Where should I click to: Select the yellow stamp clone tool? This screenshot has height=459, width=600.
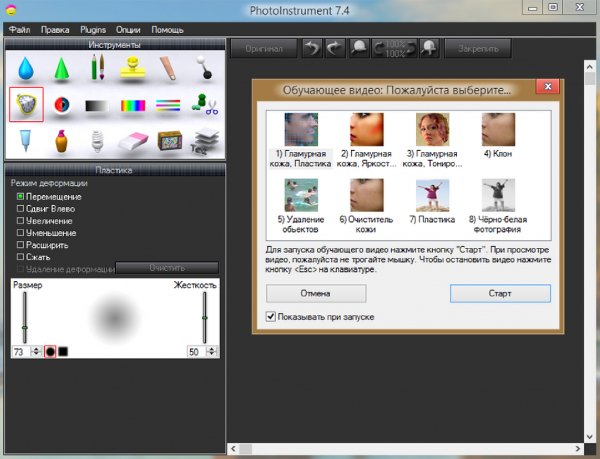(x=133, y=67)
